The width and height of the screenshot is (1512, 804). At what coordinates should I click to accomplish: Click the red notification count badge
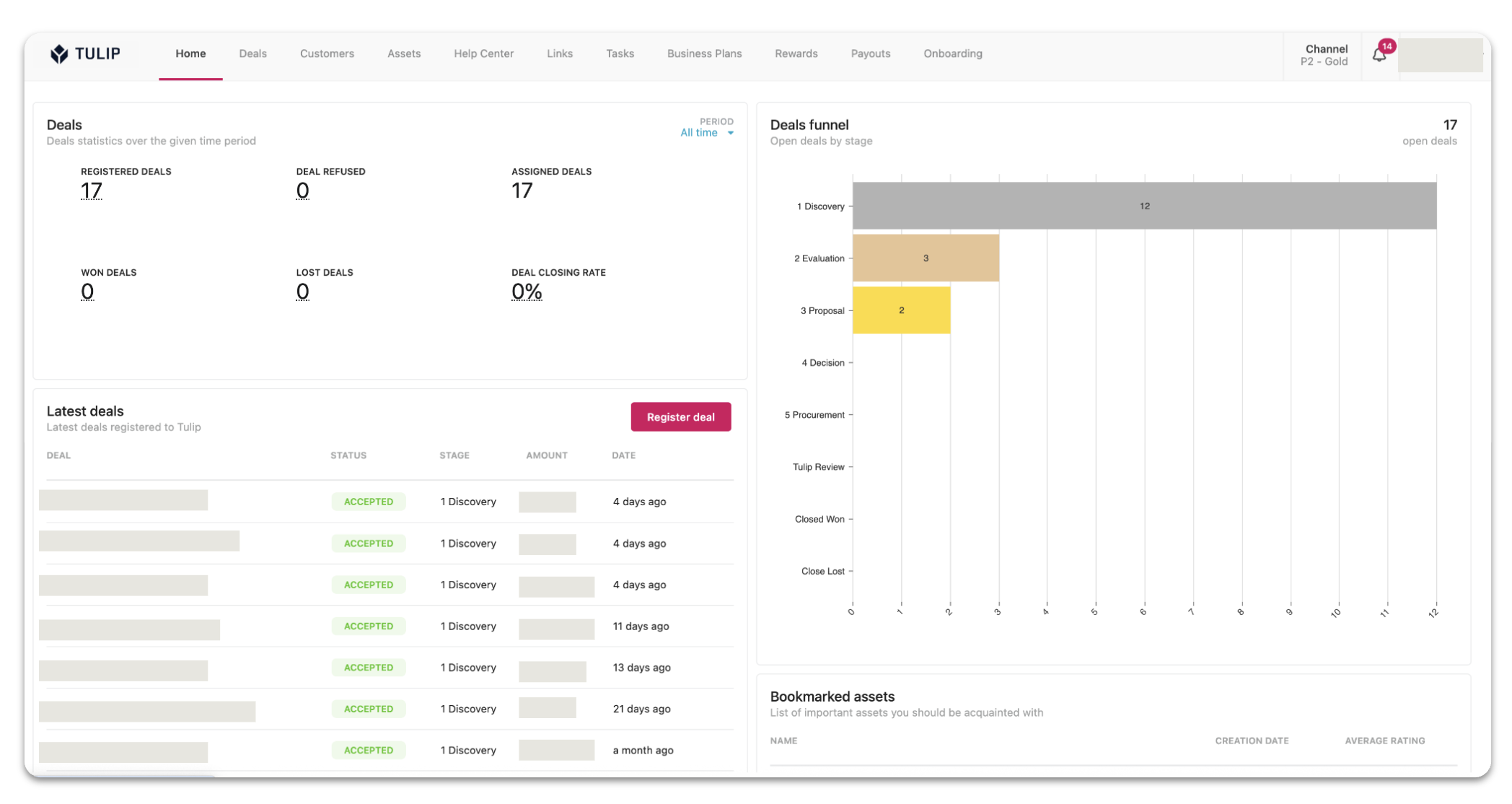1386,46
